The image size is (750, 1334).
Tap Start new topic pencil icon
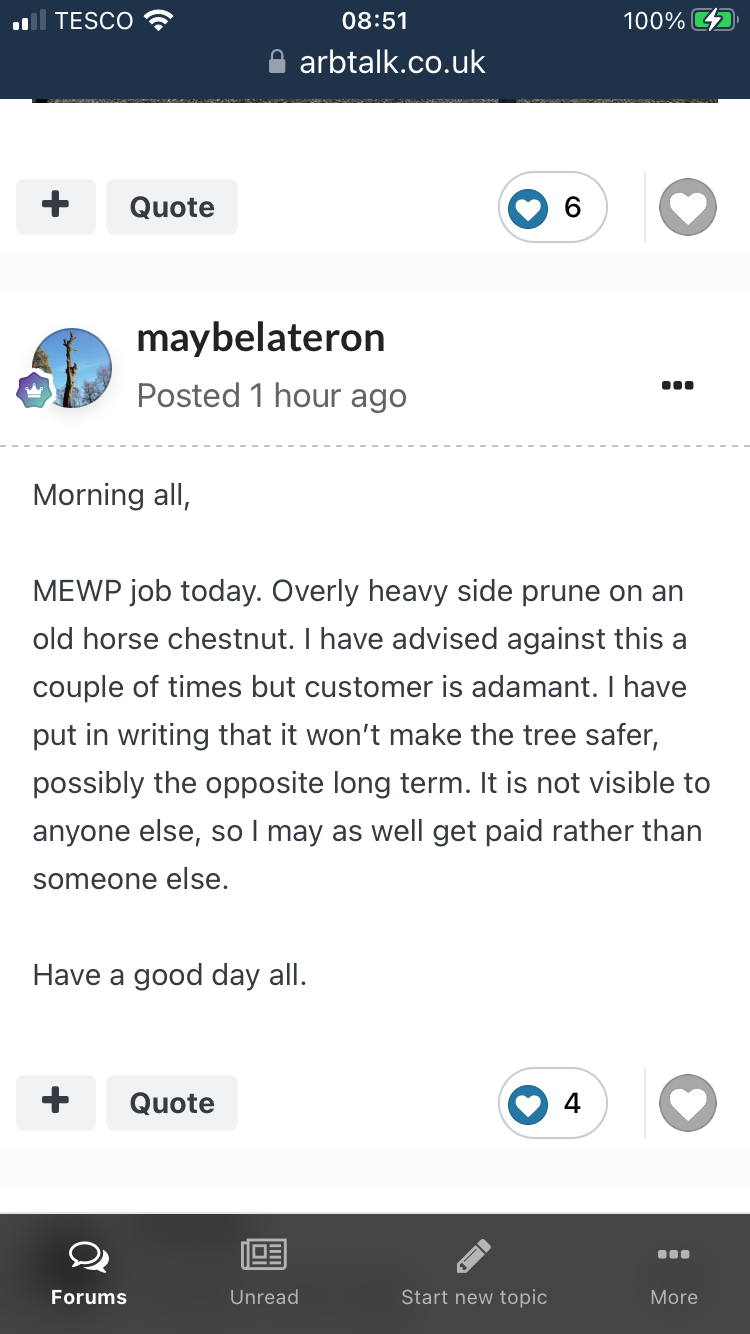[x=474, y=1255]
